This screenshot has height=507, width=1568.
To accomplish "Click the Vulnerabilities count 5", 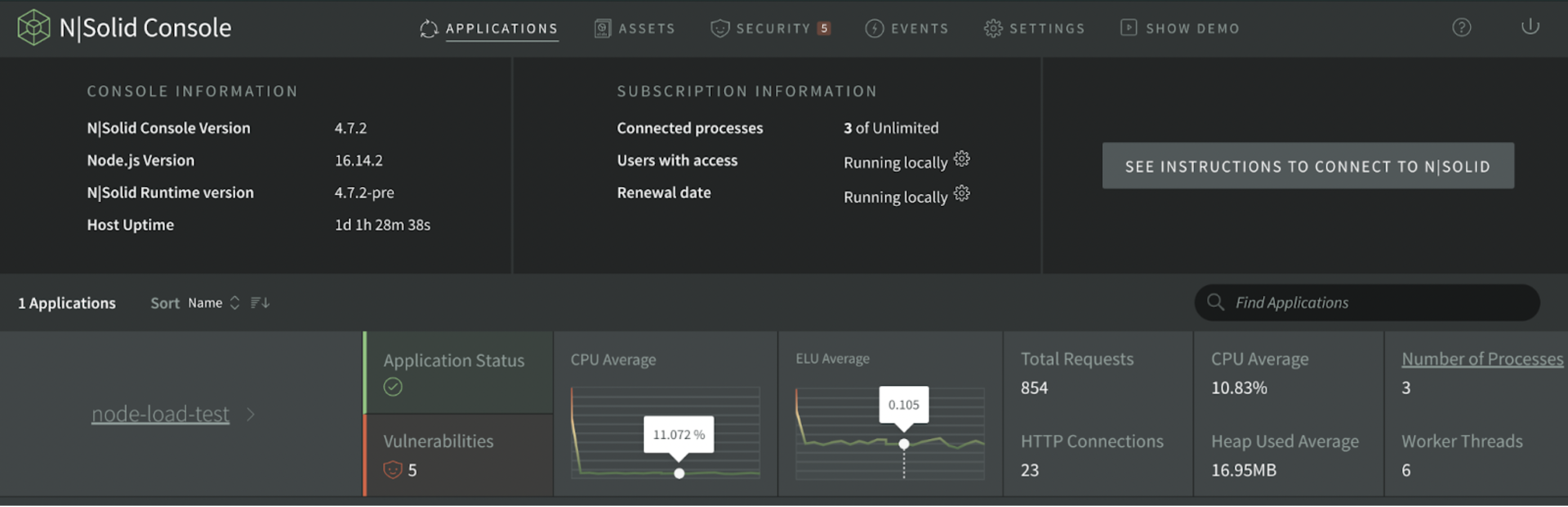I will tap(413, 470).
